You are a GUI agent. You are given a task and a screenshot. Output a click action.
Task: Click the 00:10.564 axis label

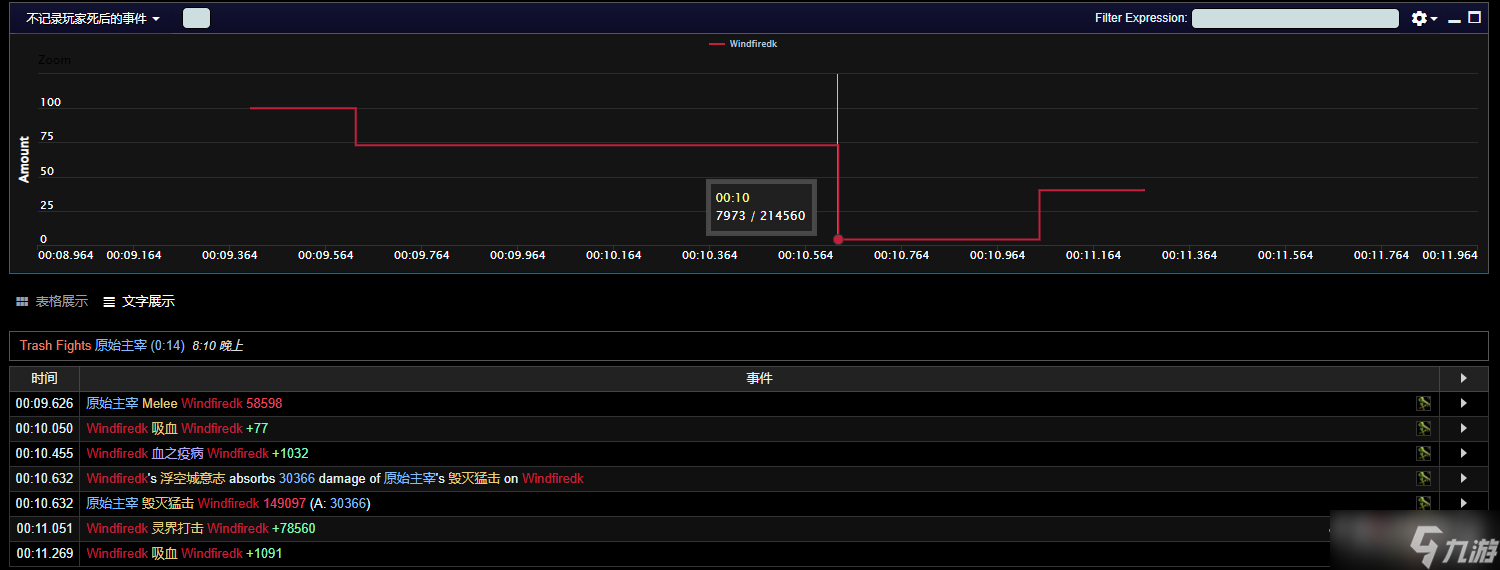(x=806, y=255)
